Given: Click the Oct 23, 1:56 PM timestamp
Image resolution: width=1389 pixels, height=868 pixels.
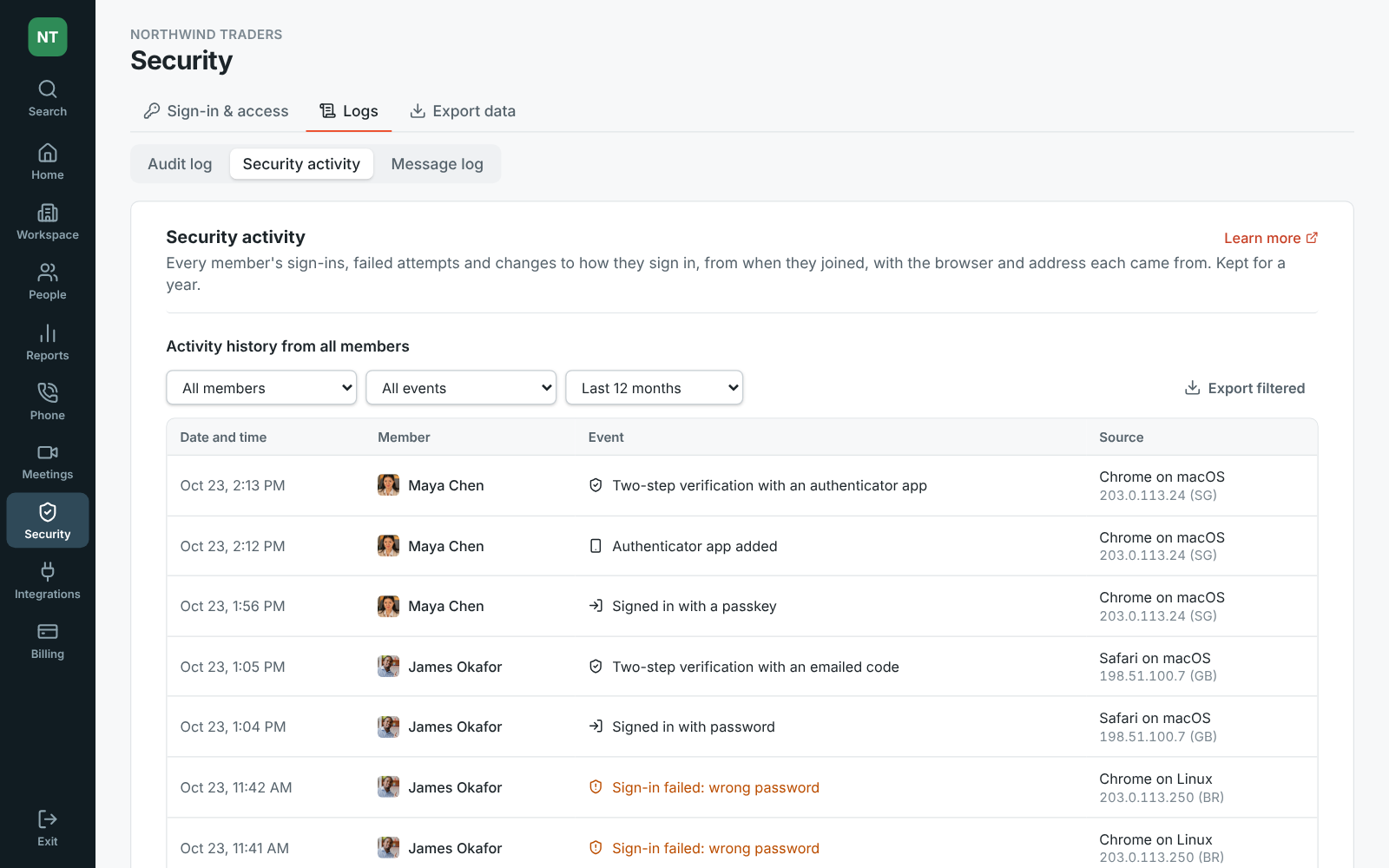Looking at the screenshot, I should tap(233, 606).
